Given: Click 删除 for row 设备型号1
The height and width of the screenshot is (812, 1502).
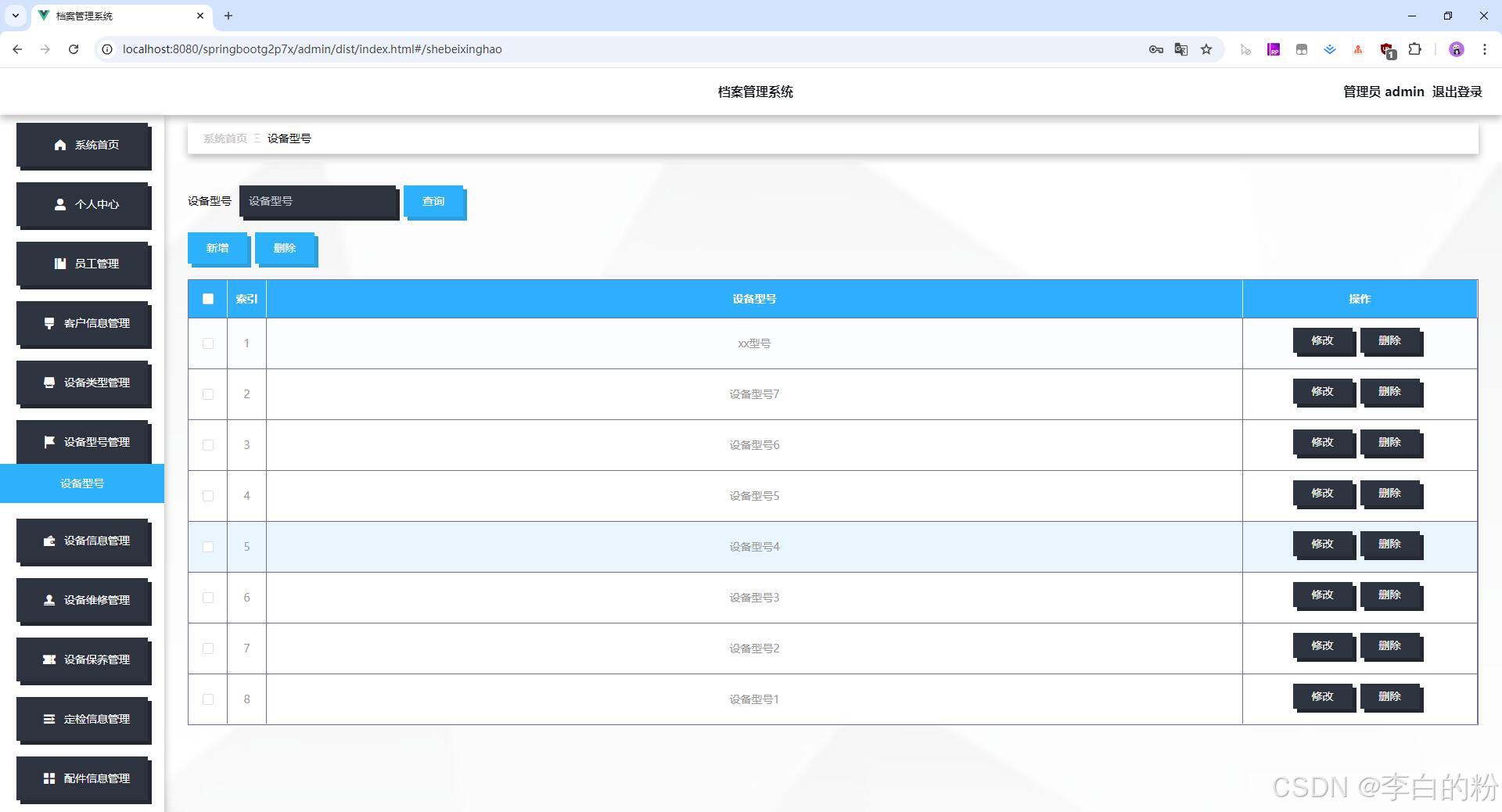Looking at the screenshot, I should pos(1390,698).
